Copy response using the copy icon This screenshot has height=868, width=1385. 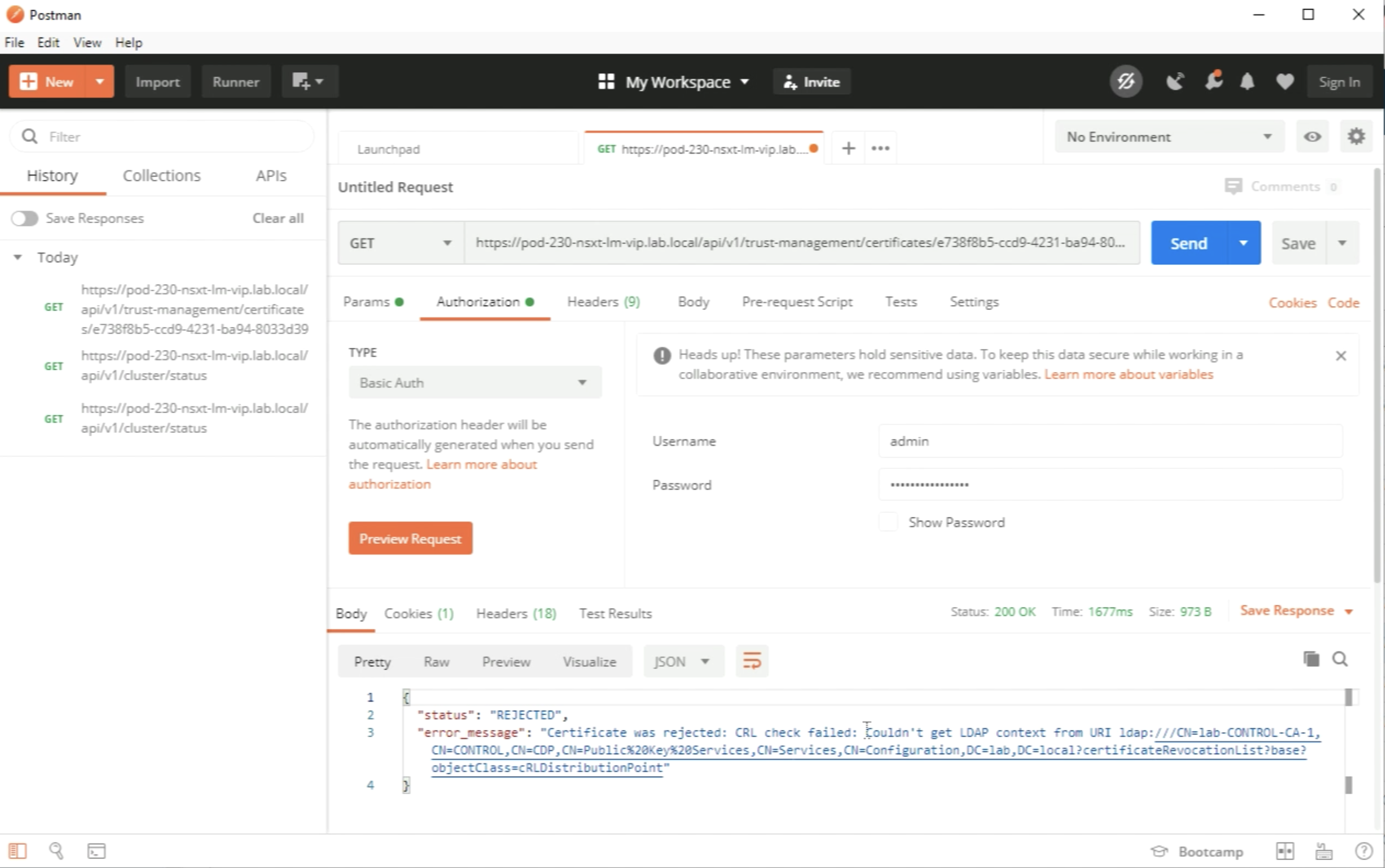pos(1311,659)
